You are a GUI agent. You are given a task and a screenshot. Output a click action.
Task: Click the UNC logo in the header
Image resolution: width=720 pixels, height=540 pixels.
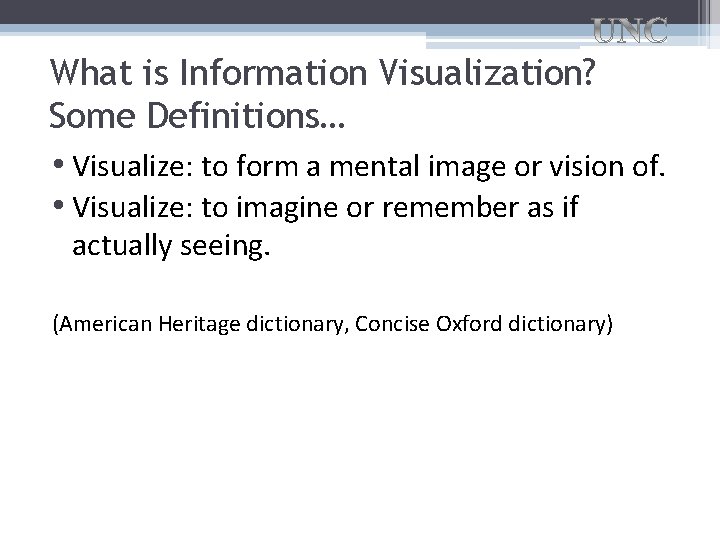point(630,31)
